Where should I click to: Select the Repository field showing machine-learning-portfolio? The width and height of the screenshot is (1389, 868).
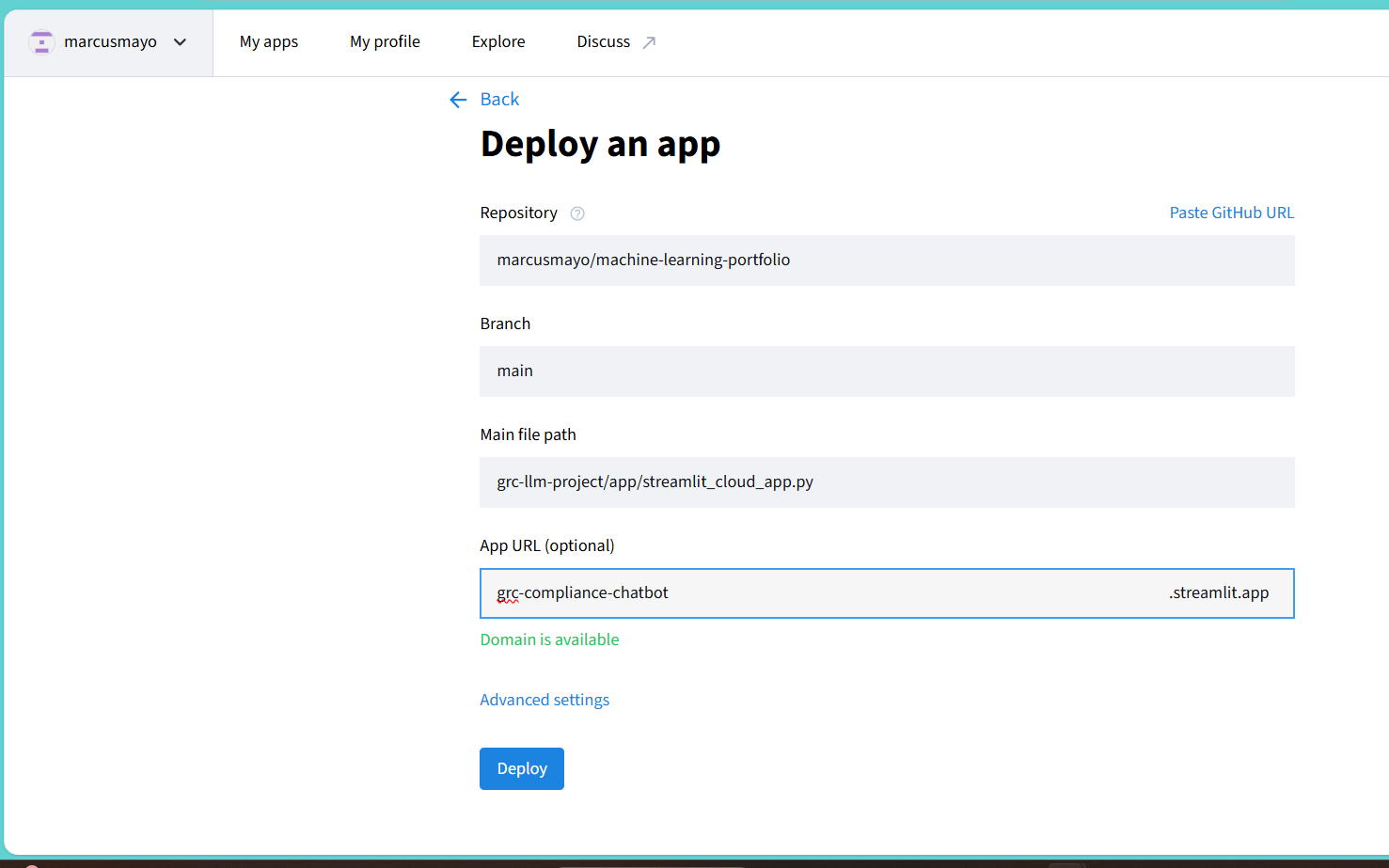887,260
